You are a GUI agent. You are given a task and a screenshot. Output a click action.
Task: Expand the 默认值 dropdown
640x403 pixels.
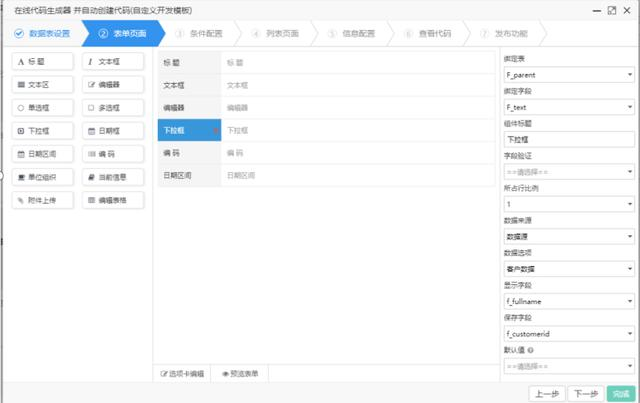(x=569, y=366)
